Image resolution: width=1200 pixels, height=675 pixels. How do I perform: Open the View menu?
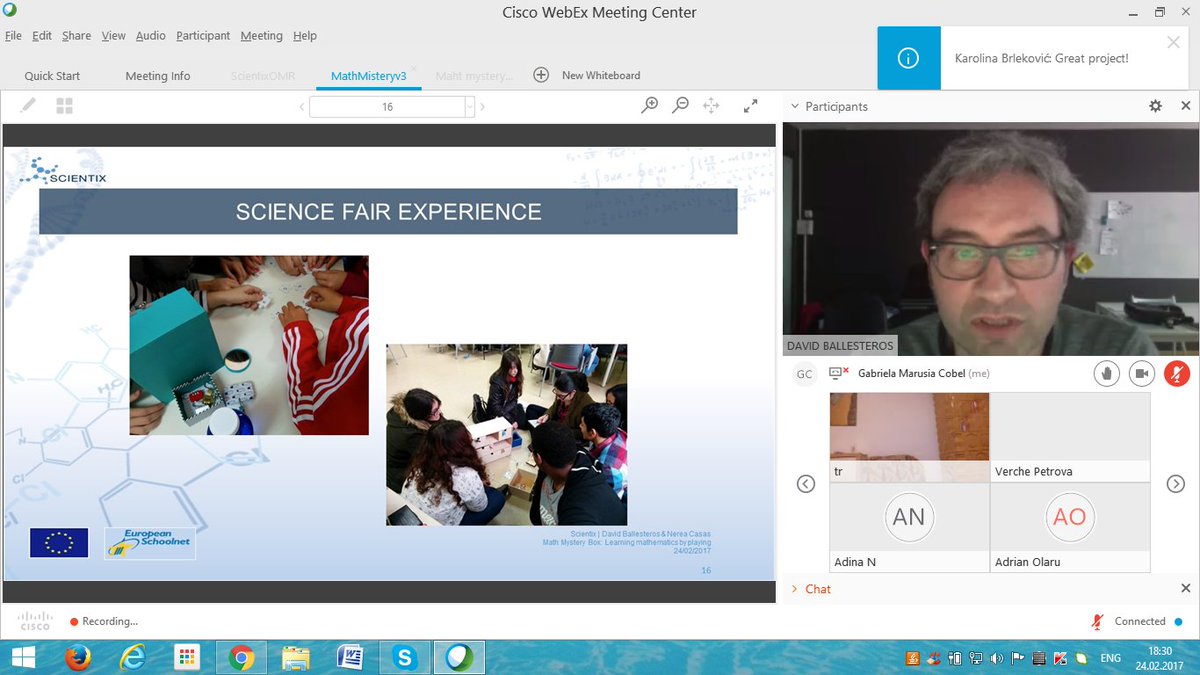113,35
